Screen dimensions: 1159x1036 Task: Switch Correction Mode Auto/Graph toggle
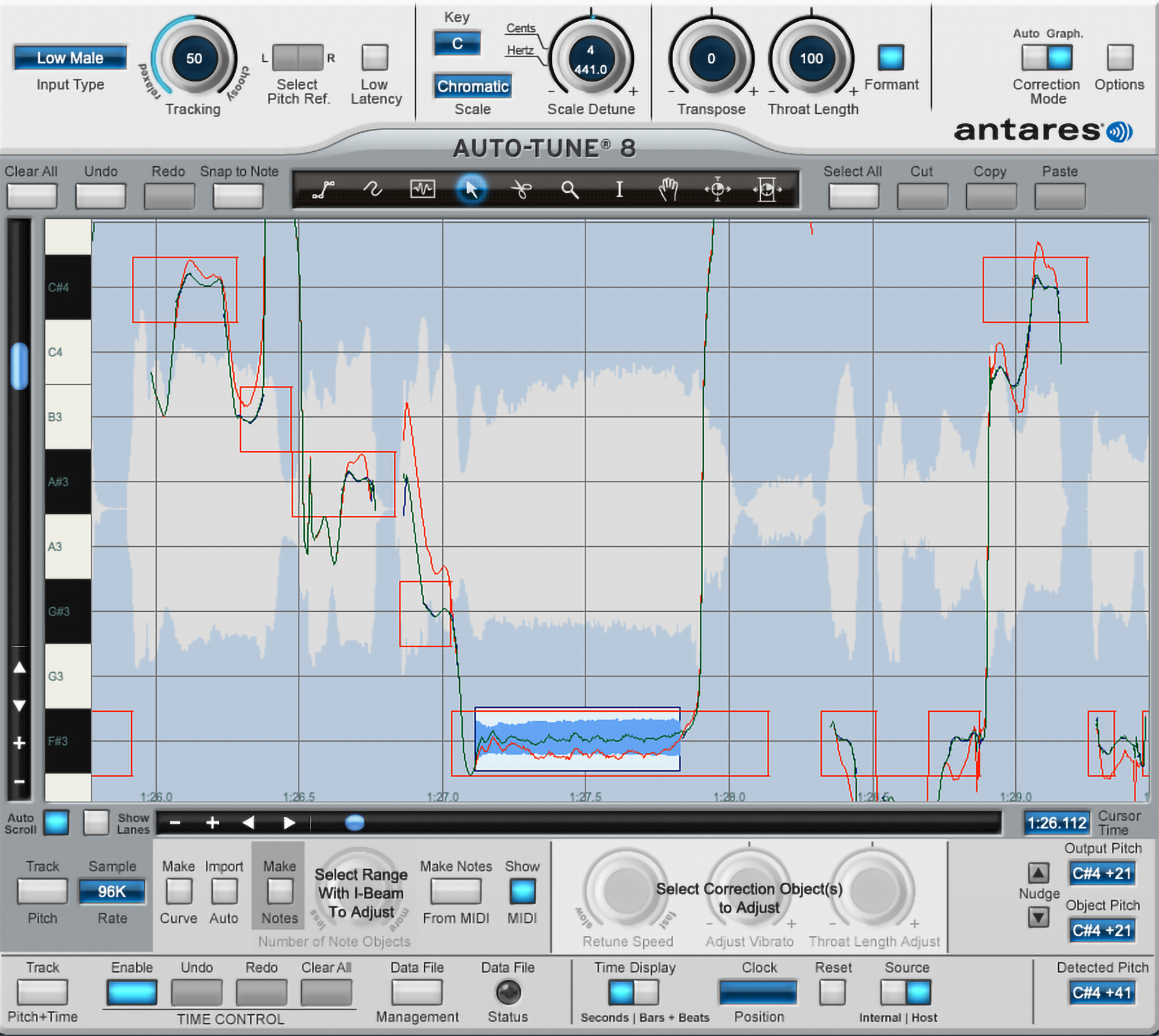1047,57
